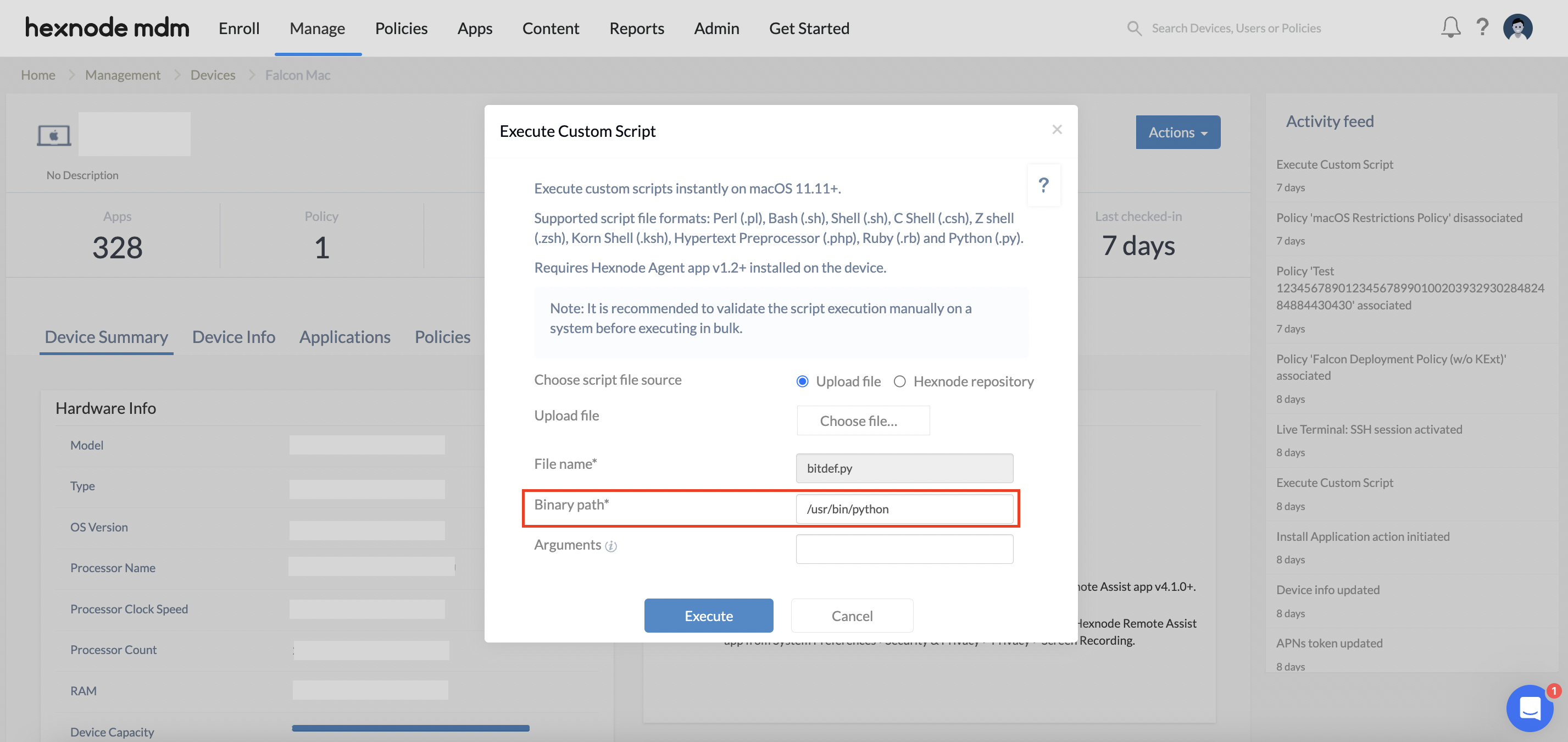Open the Content menu

551,28
